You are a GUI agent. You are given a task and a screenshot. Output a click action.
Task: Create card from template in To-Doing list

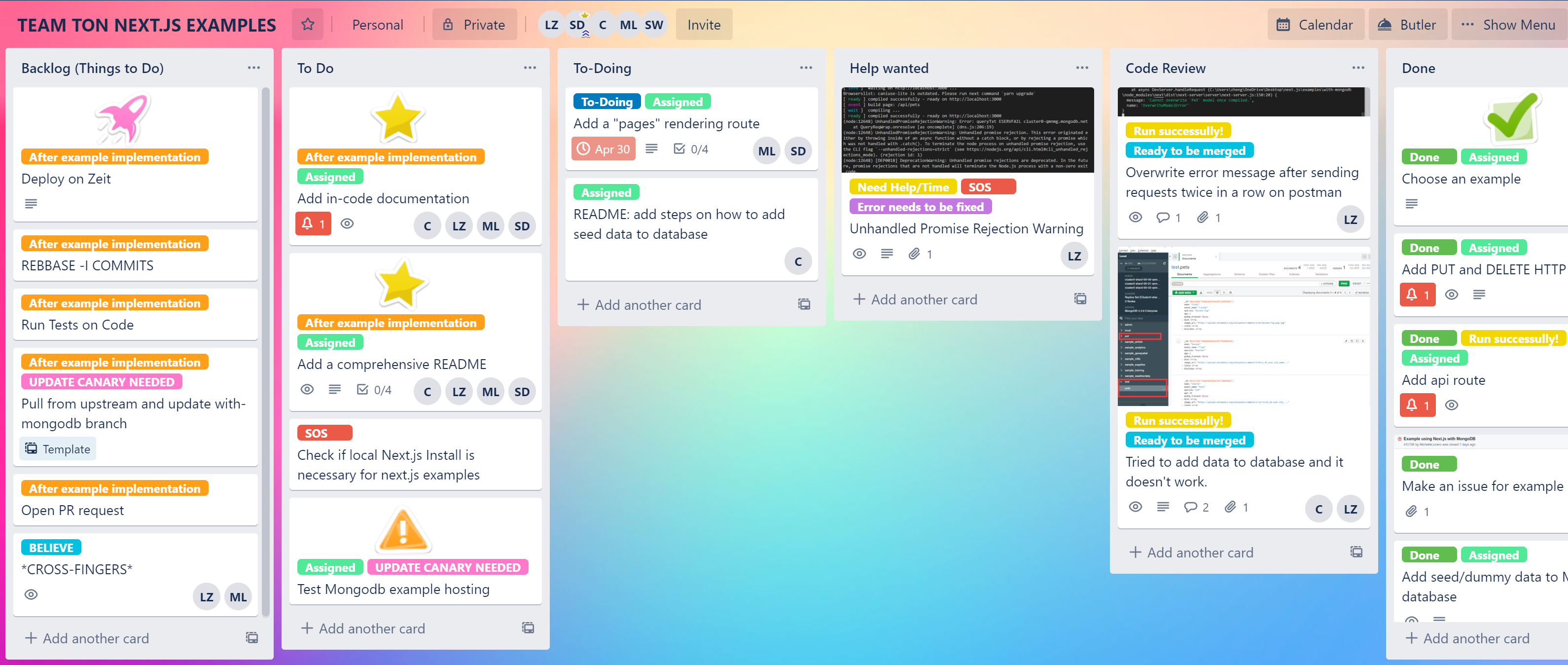pos(804,304)
